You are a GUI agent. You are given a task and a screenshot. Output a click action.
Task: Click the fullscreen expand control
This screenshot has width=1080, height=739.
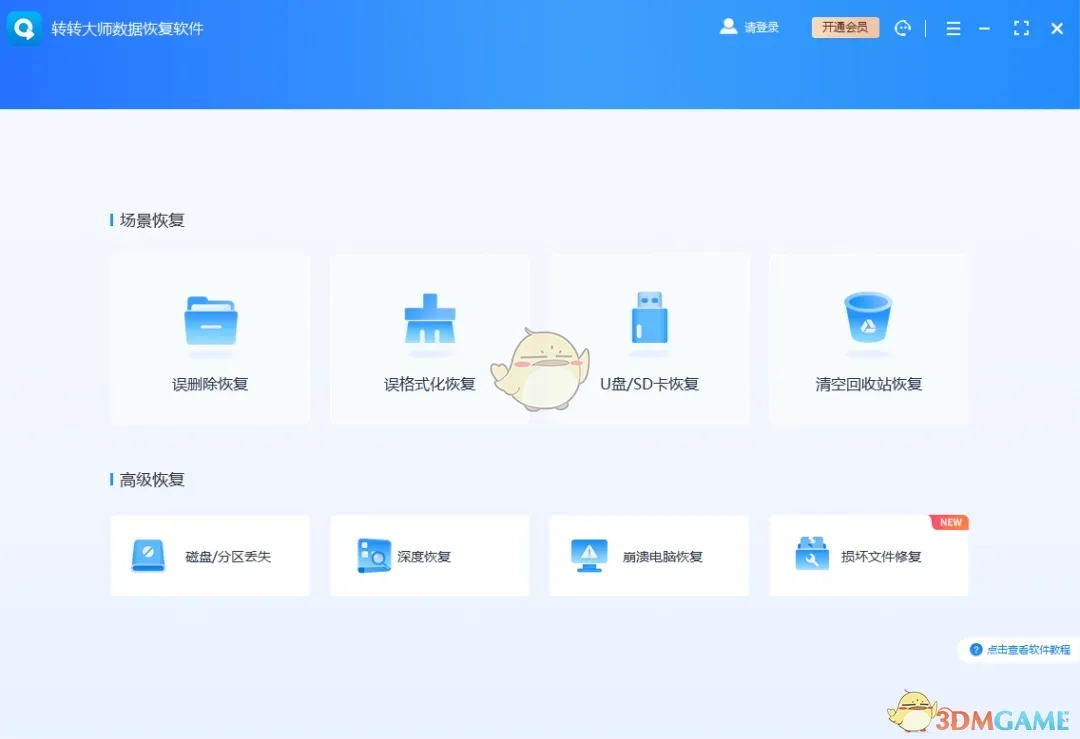pyautogui.click(x=1021, y=28)
